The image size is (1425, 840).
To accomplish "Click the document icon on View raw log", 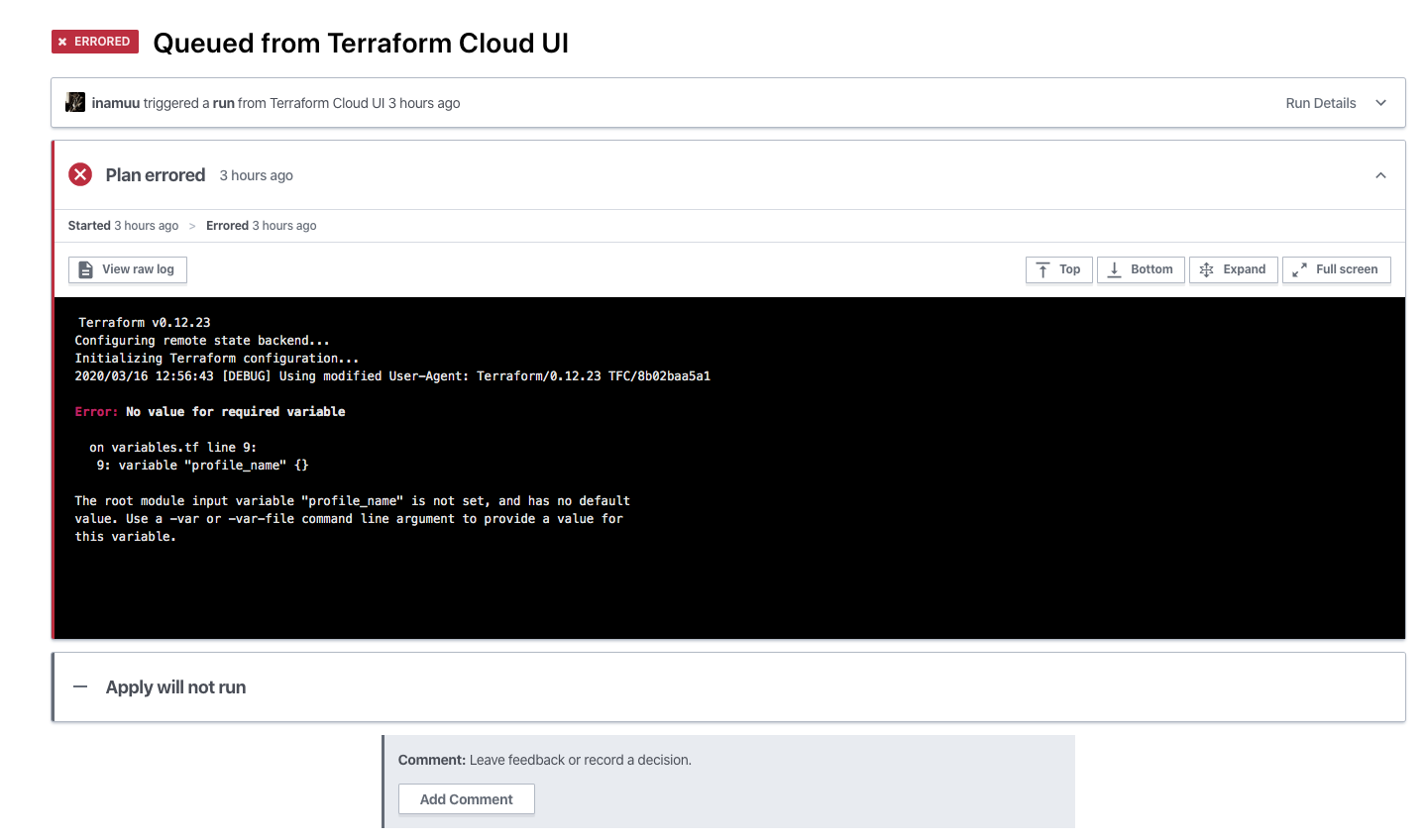I will [x=86, y=269].
